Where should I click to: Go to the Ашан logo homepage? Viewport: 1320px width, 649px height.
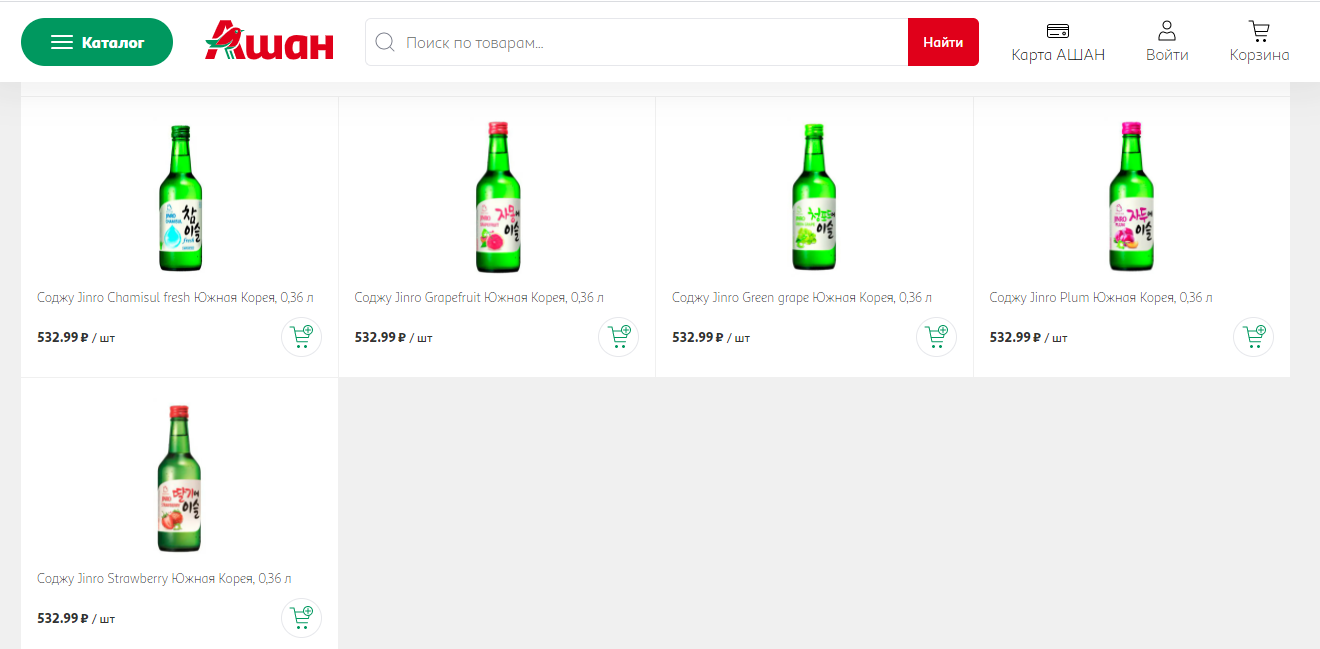(270, 42)
